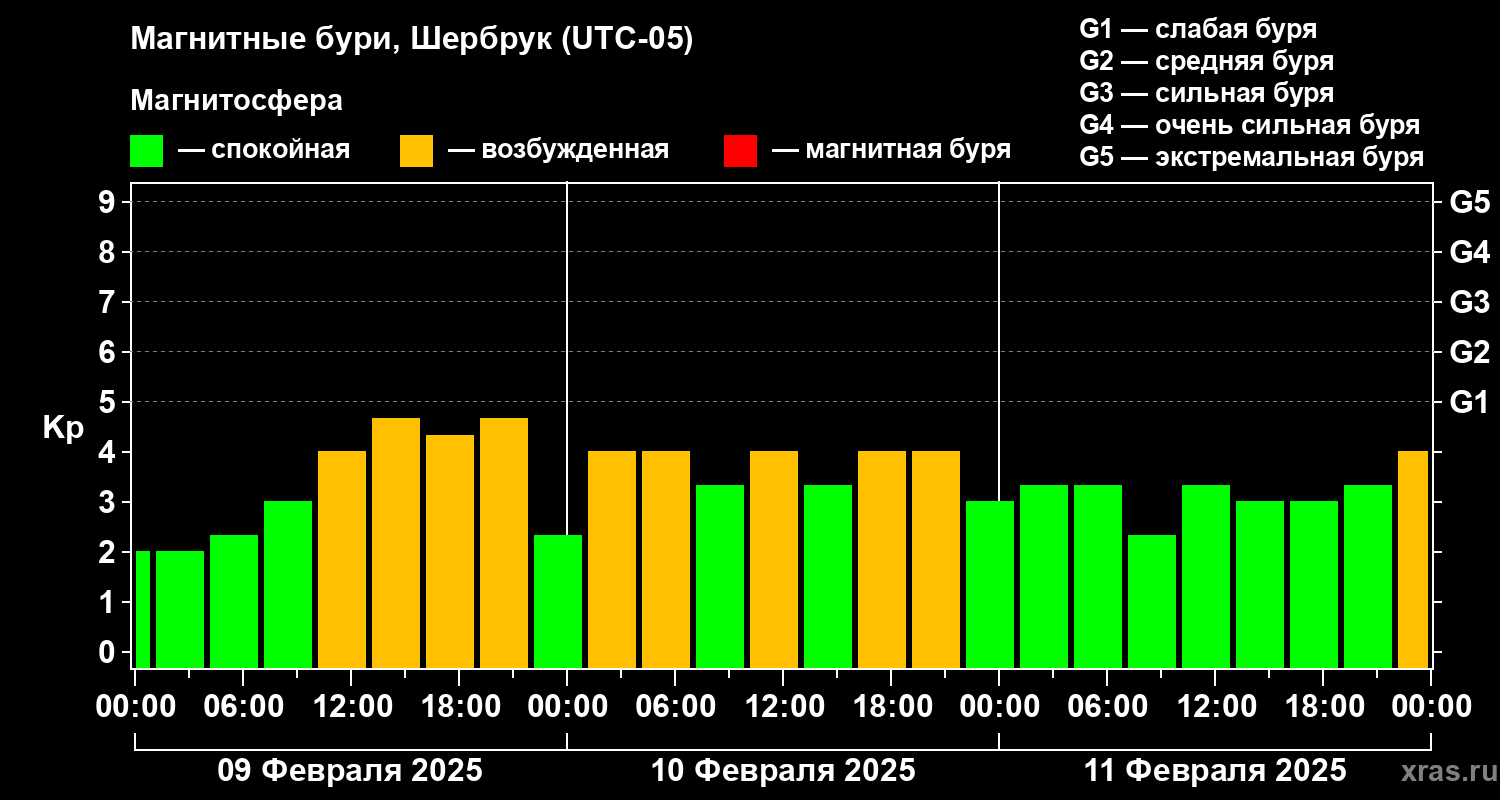
Task: Click the green 12:00 bar on 11 February
Action: pos(1206,576)
